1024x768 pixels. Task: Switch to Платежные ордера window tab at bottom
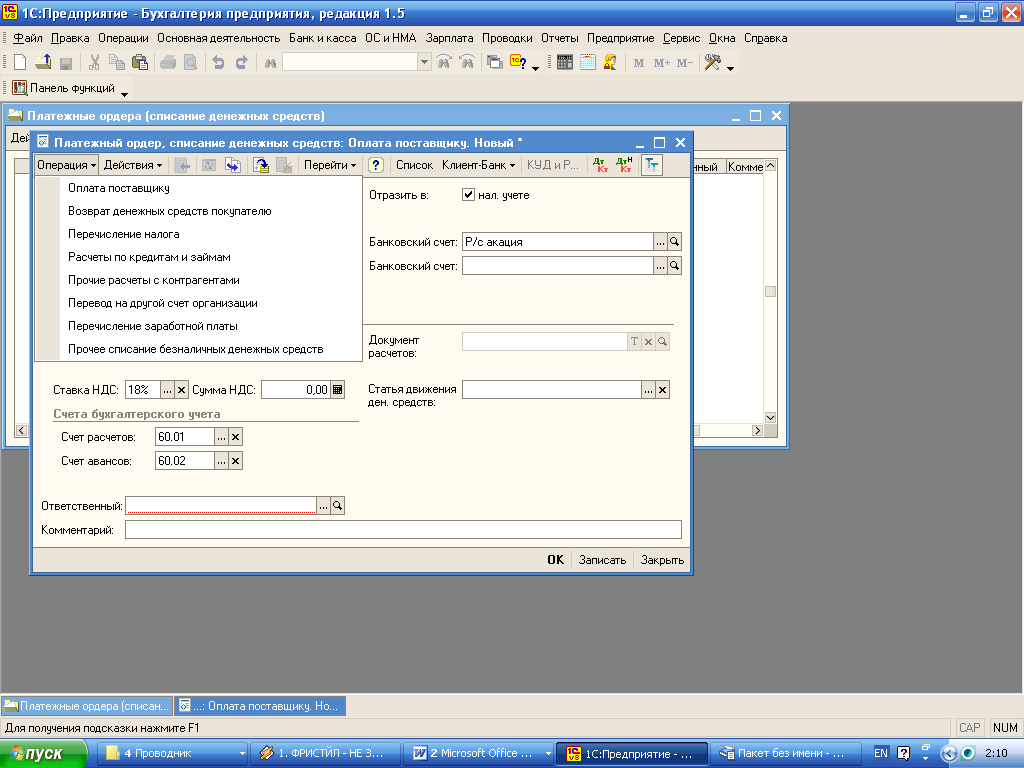click(87, 706)
